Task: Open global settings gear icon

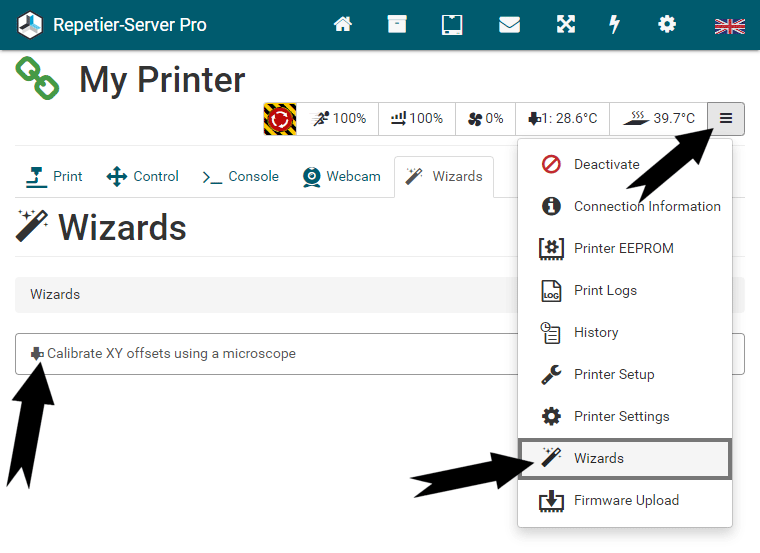Action: pos(667,25)
